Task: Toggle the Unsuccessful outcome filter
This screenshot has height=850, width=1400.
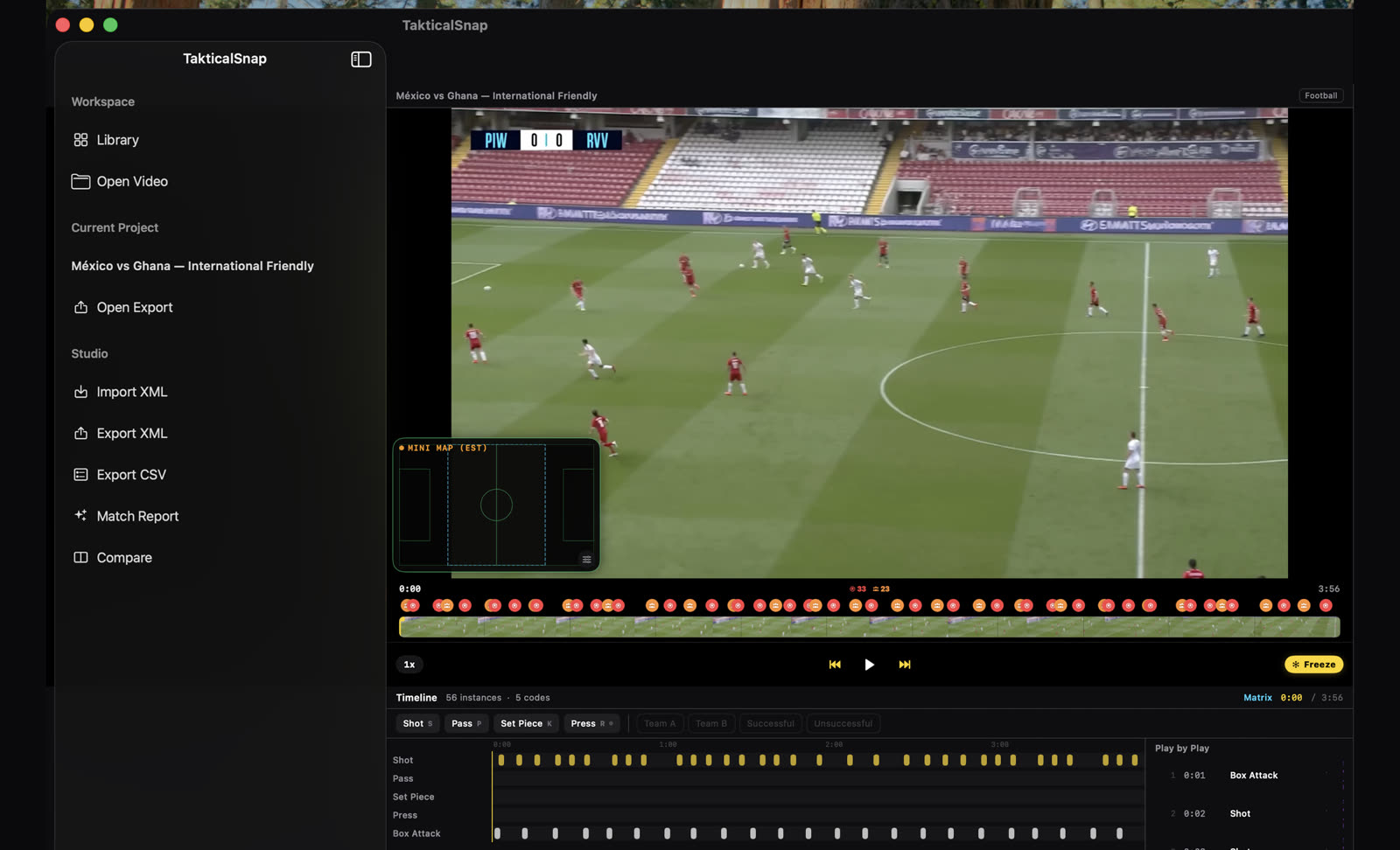Action: 843,723
